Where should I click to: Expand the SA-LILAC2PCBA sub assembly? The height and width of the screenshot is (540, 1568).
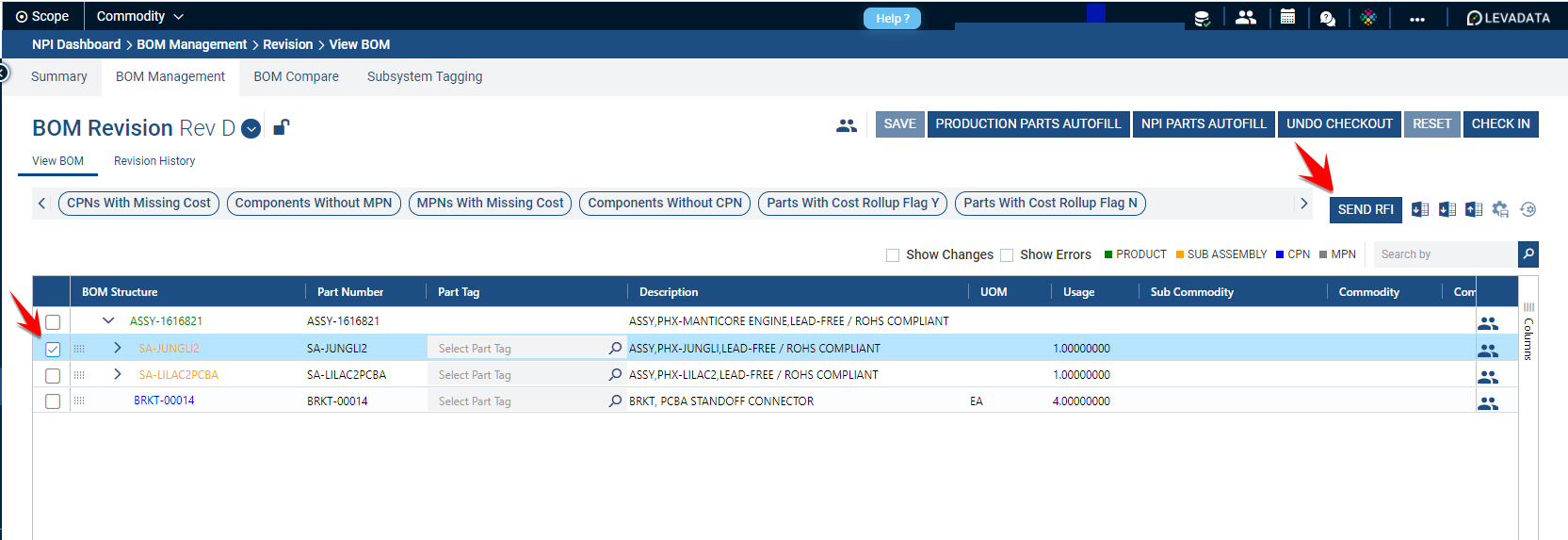click(x=118, y=374)
